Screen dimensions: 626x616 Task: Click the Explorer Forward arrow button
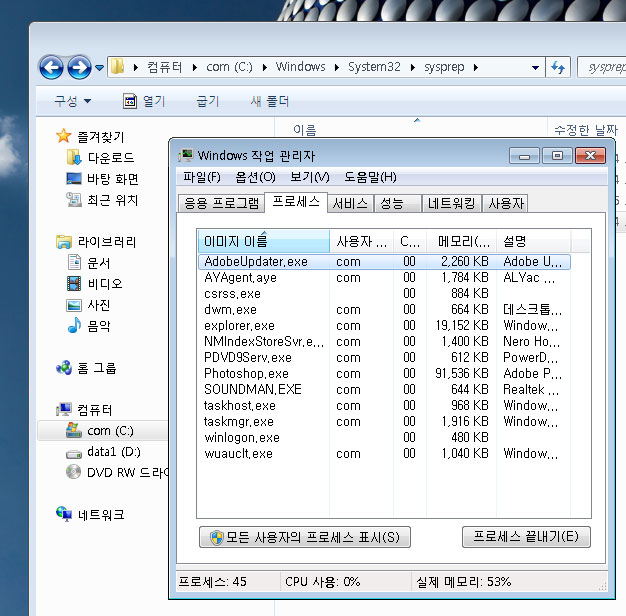(79, 67)
